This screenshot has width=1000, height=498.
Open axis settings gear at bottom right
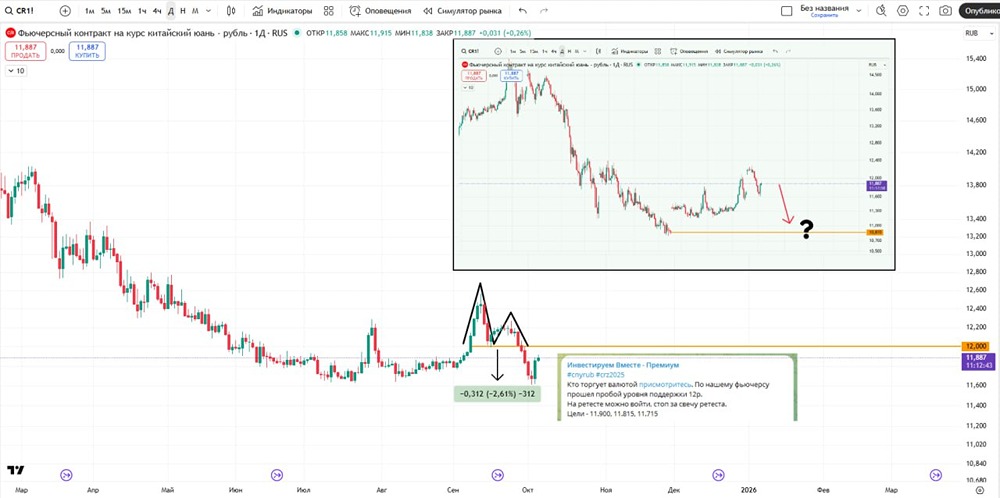tap(980, 490)
